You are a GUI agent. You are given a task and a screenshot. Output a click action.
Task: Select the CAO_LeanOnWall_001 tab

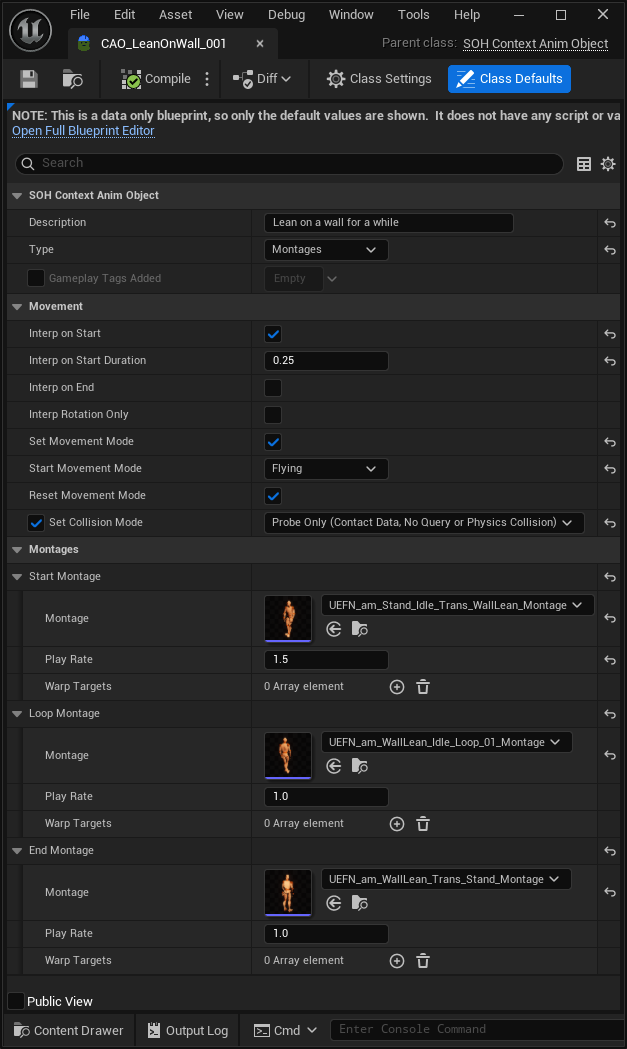(x=163, y=44)
